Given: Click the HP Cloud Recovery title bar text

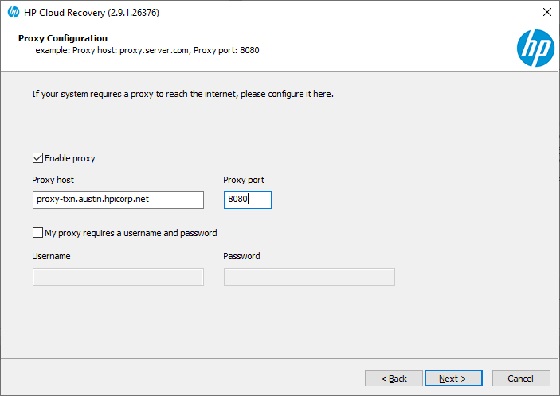Looking at the screenshot, I should point(92,12).
